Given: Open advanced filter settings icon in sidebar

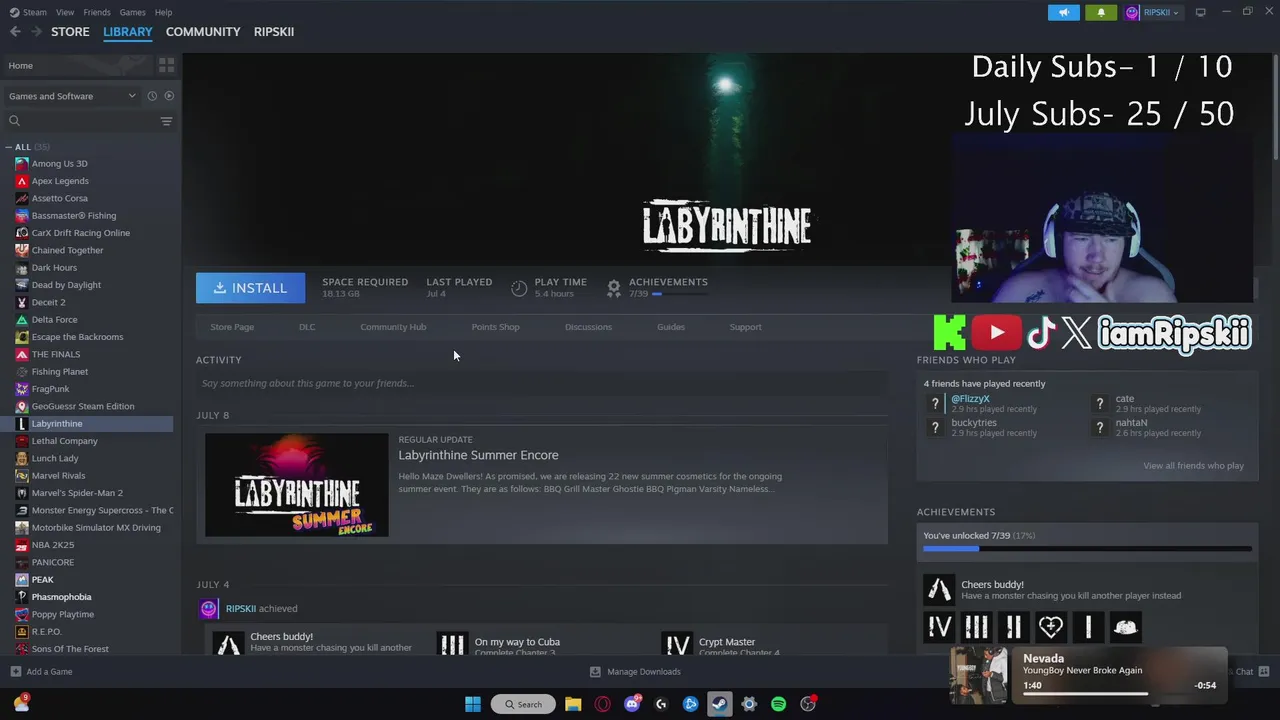Looking at the screenshot, I should click(x=166, y=121).
